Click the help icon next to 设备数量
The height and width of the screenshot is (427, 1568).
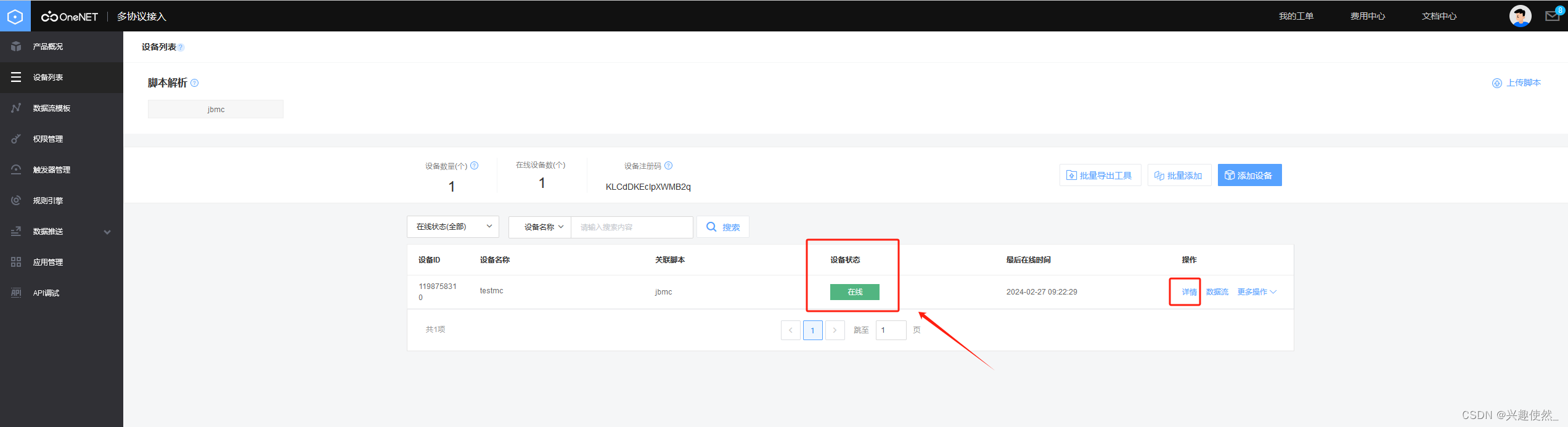pyautogui.click(x=475, y=166)
